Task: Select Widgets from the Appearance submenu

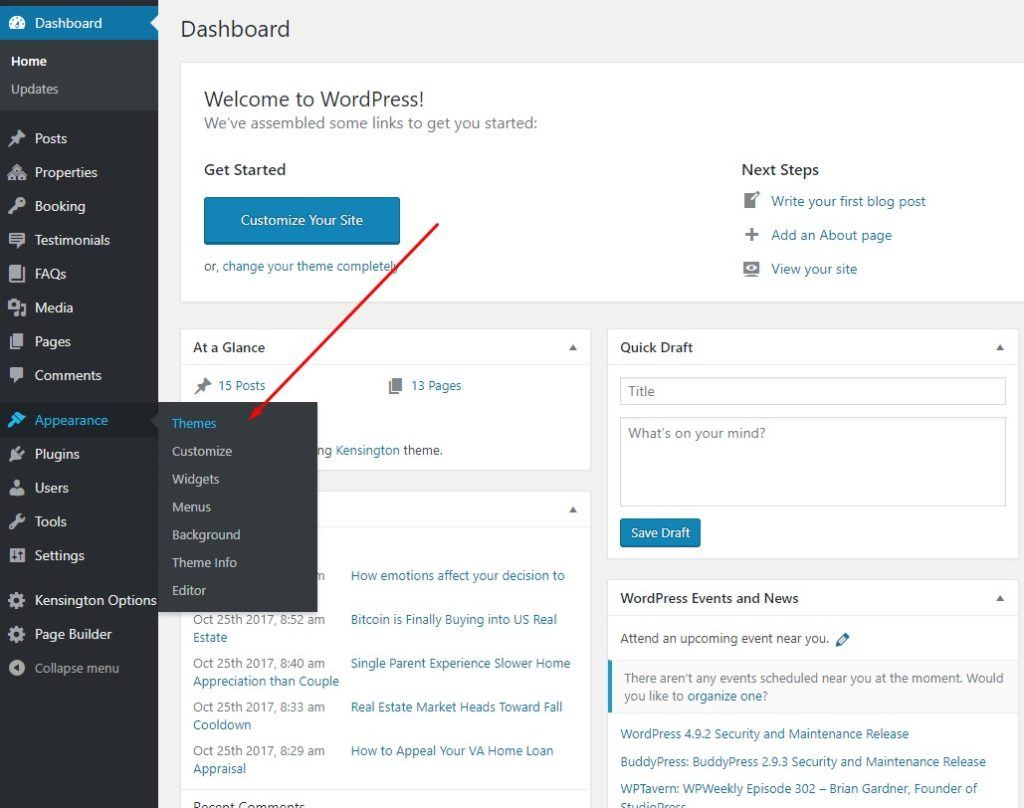Action: tap(195, 479)
